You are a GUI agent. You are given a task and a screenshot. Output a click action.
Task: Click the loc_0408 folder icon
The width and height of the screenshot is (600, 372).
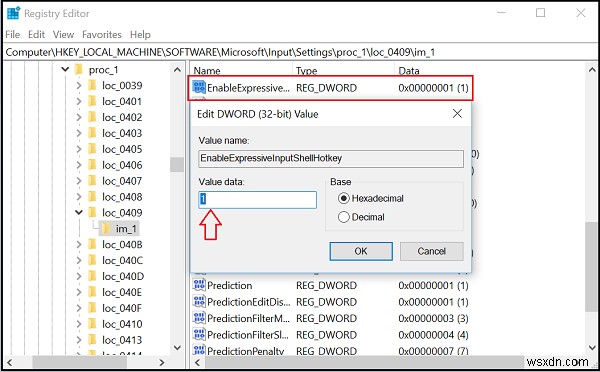[x=93, y=197]
